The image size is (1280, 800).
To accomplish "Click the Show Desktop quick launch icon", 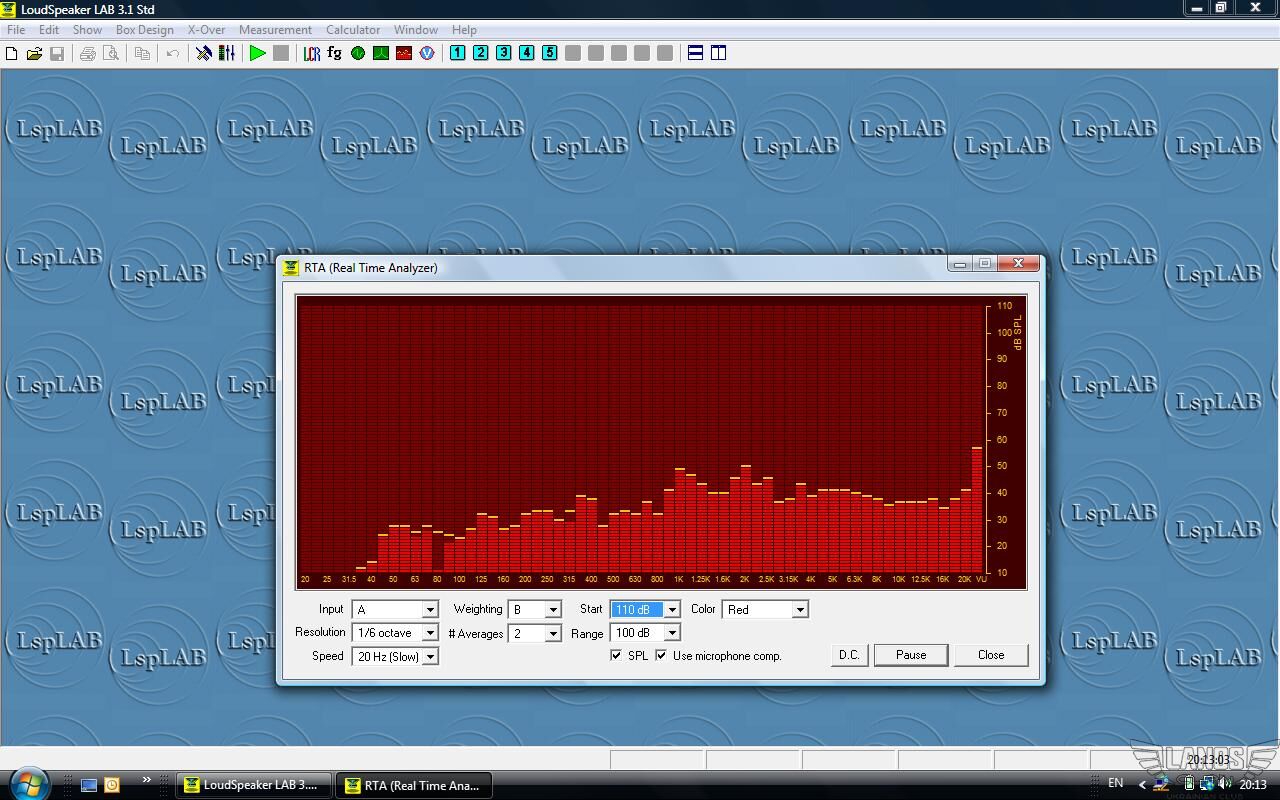I will [x=89, y=785].
